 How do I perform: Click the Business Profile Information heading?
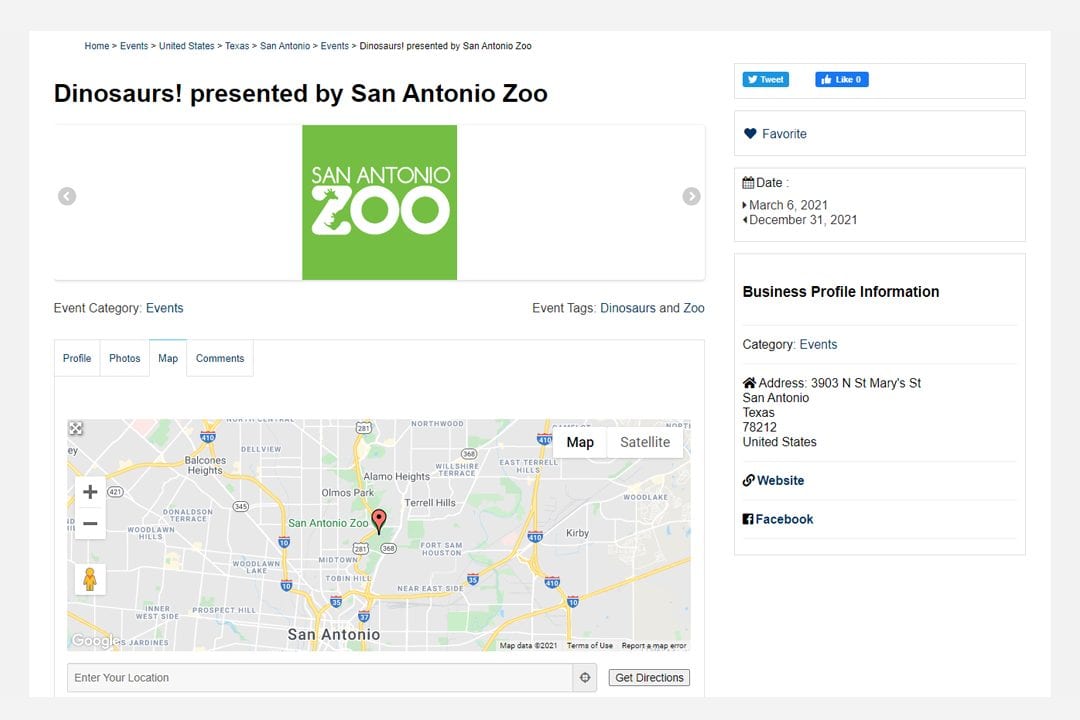pyautogui.click(x=841, y=292)
